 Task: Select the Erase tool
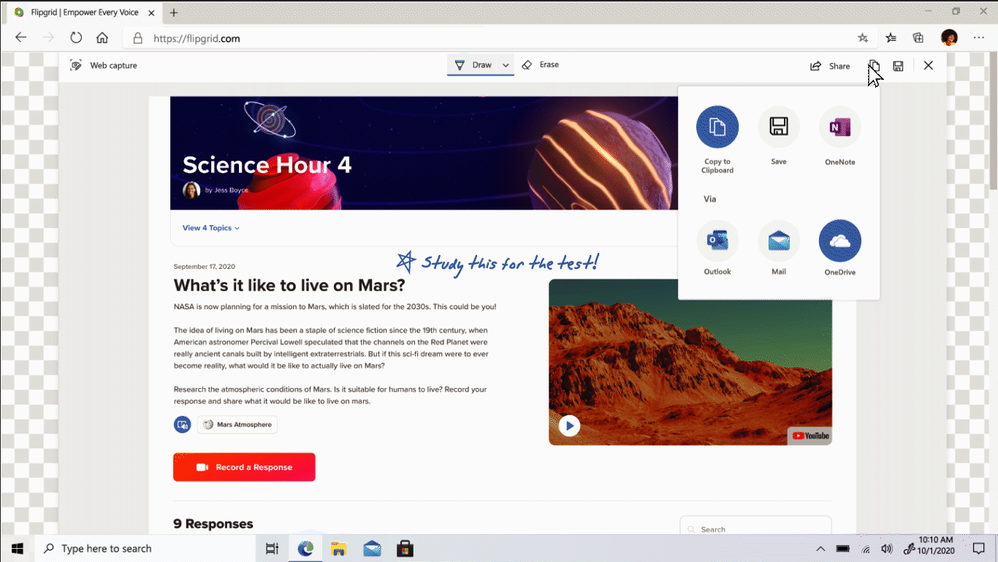click(540, 65)
